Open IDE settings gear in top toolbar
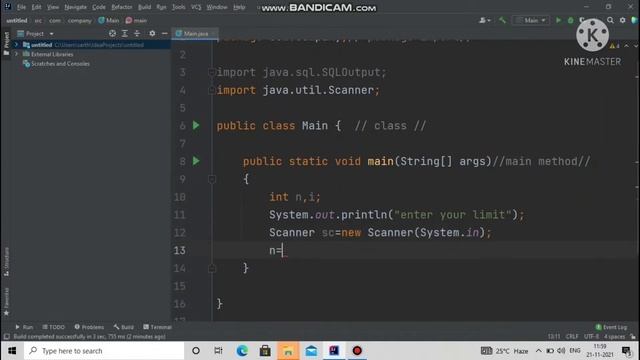Screen dimensions: 640x360 (622, 20)
